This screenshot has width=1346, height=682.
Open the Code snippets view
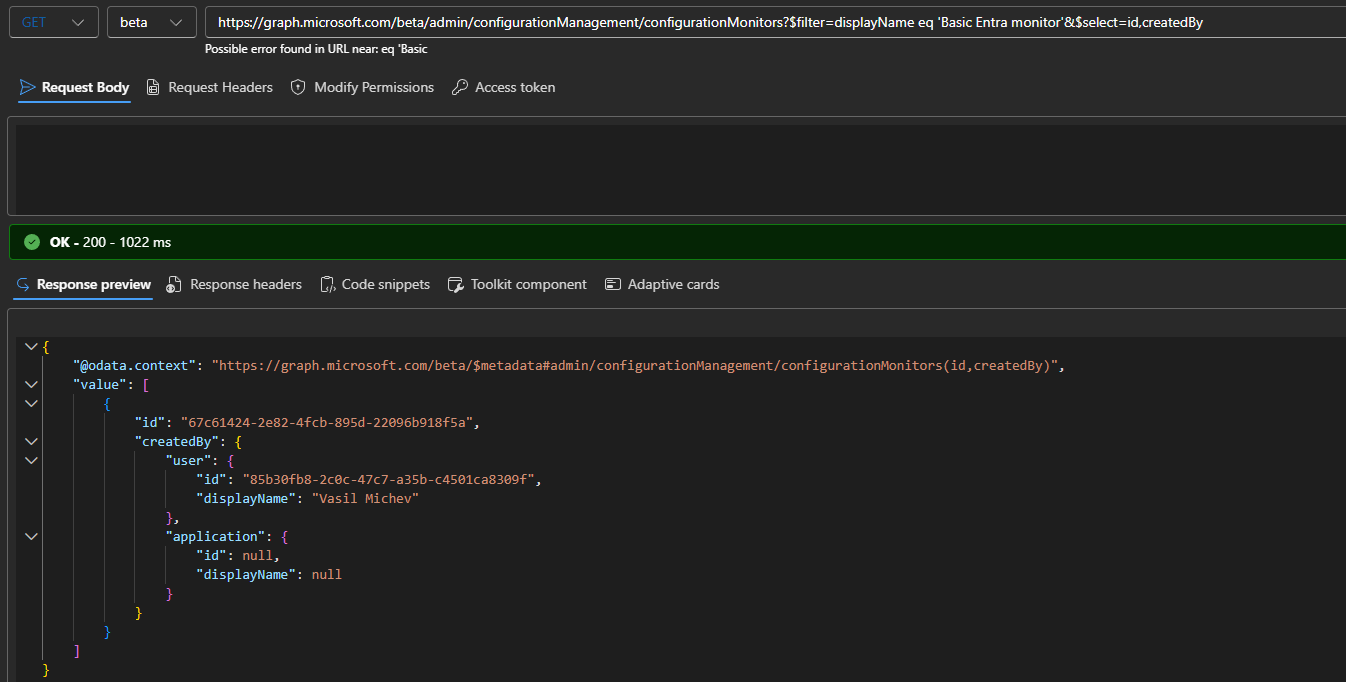tap(375, 284)
